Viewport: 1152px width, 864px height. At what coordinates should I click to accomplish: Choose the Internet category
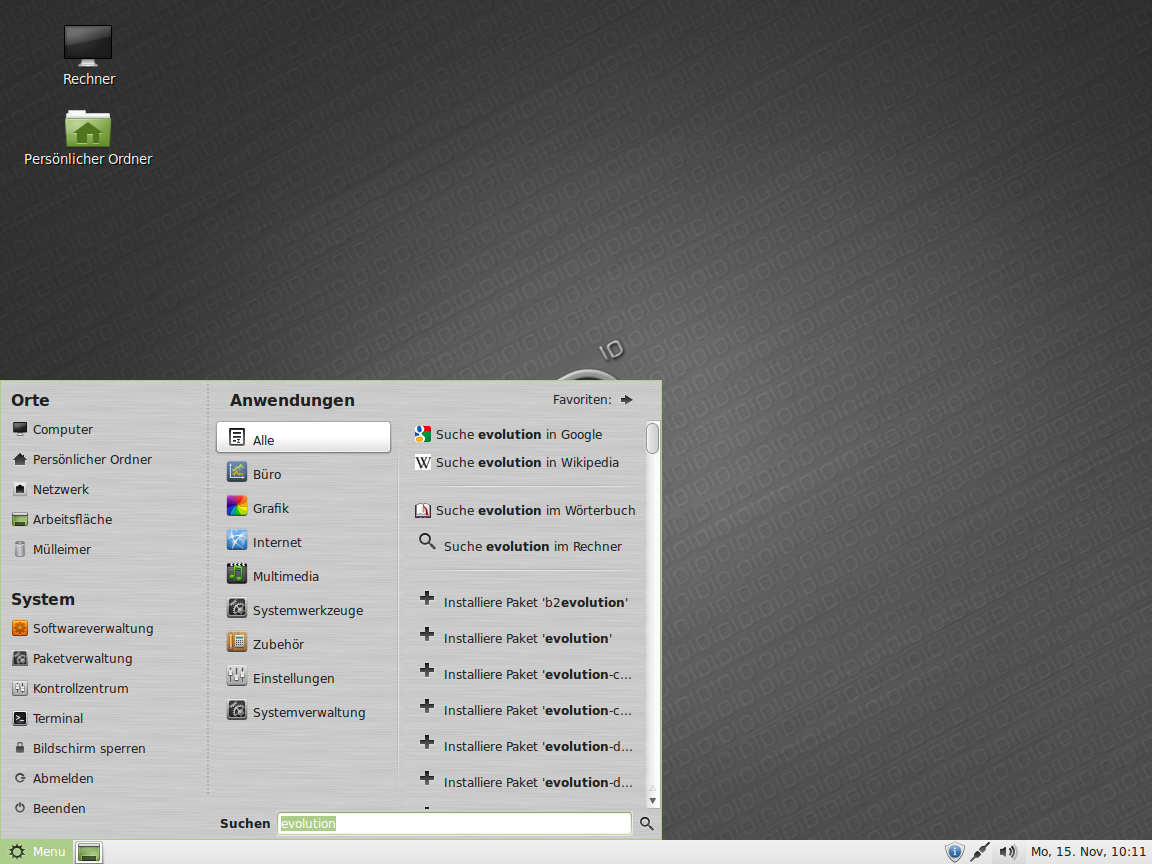276,542
